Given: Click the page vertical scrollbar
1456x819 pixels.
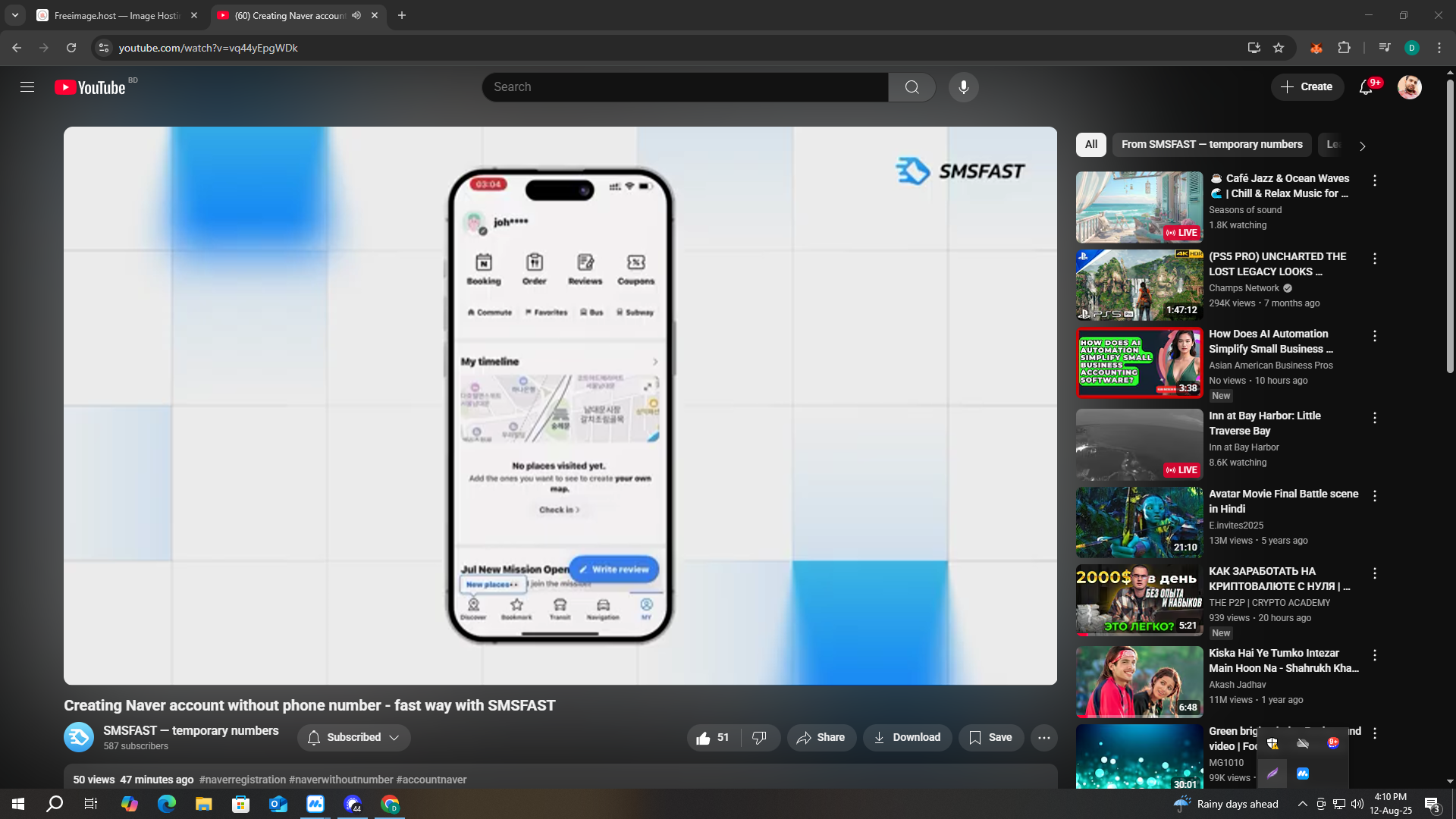Looking at the screenshot, I should [1450, 227].
